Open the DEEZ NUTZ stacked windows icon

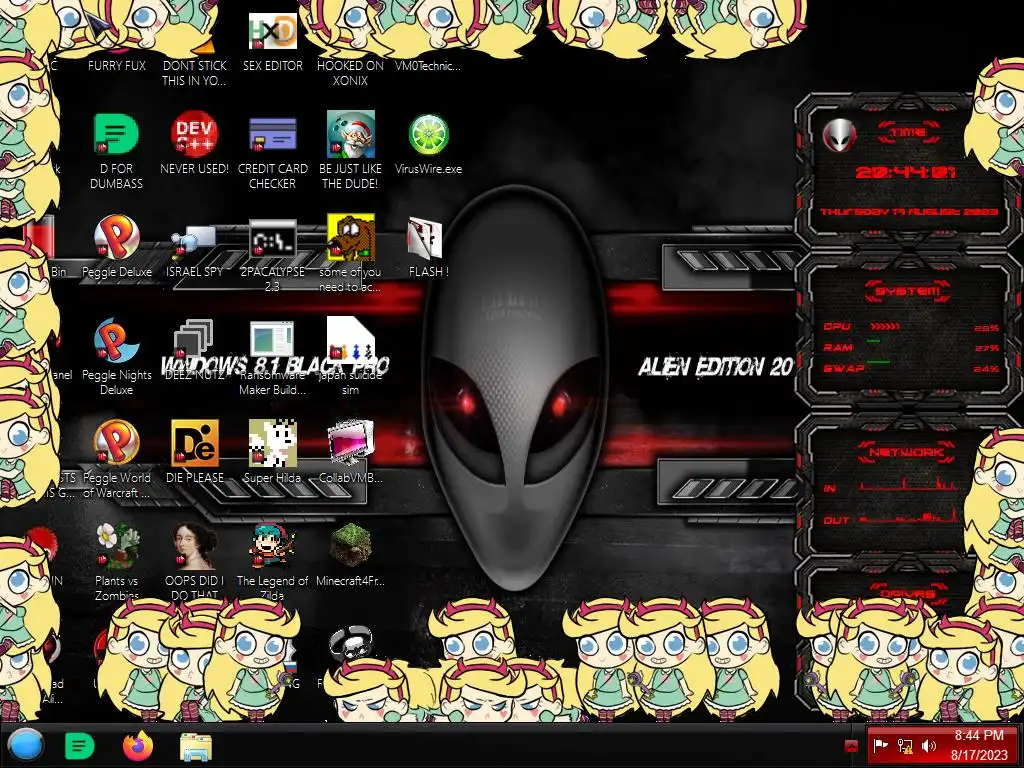click(x=194, y=338)
